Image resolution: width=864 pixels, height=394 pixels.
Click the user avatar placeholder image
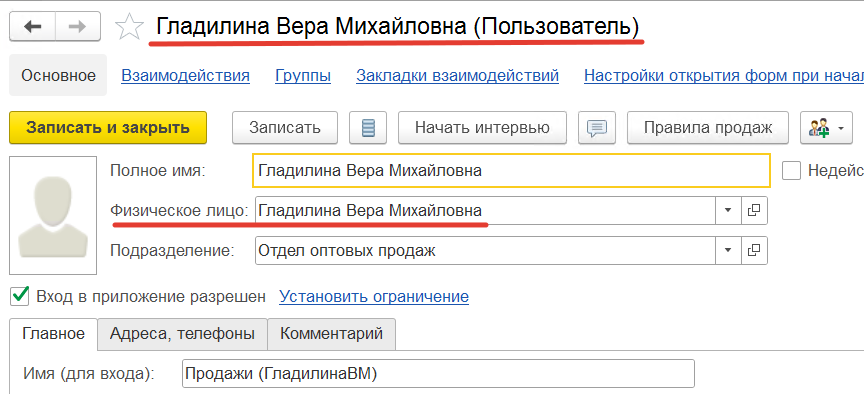click(53, 215)
